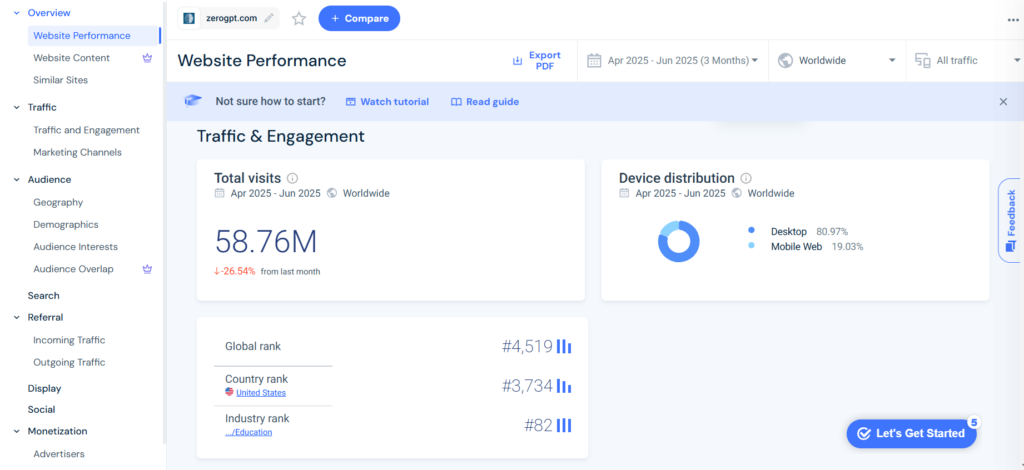The width and height of the screenshot is (1024, 470).
Task: Open Incoming Traffic under Referral
Action: coord(69,340)
